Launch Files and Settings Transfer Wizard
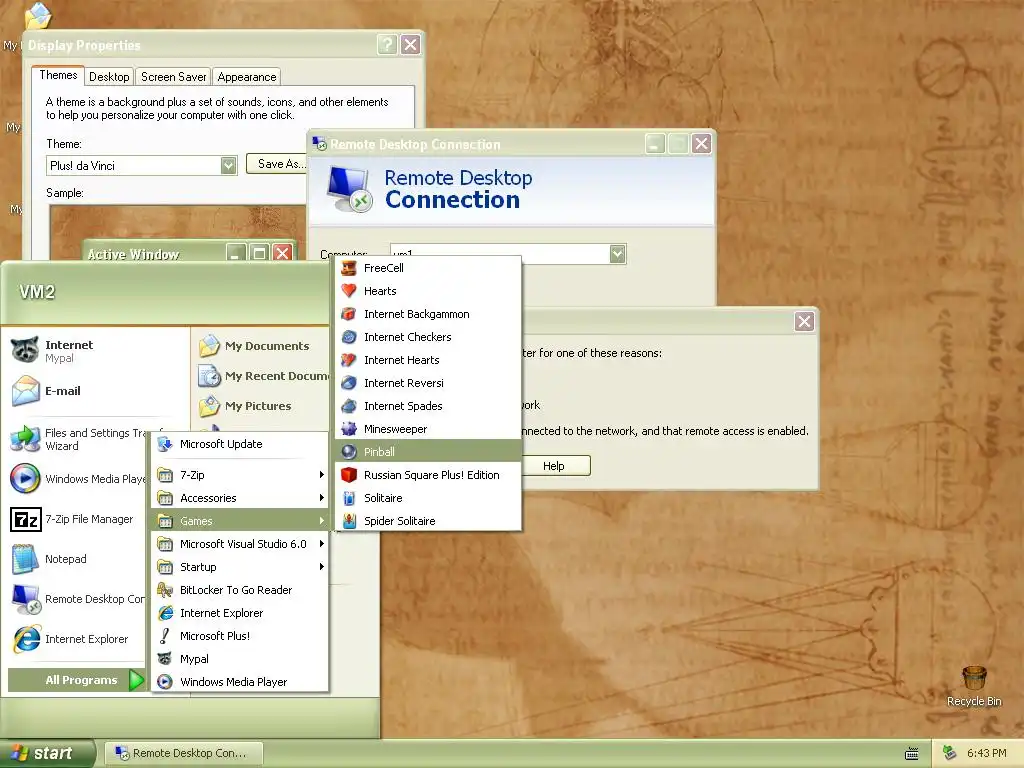Image resolution: width=1024 pixels, height=768 pixels. pyautogui.click(x=75, y=439)
